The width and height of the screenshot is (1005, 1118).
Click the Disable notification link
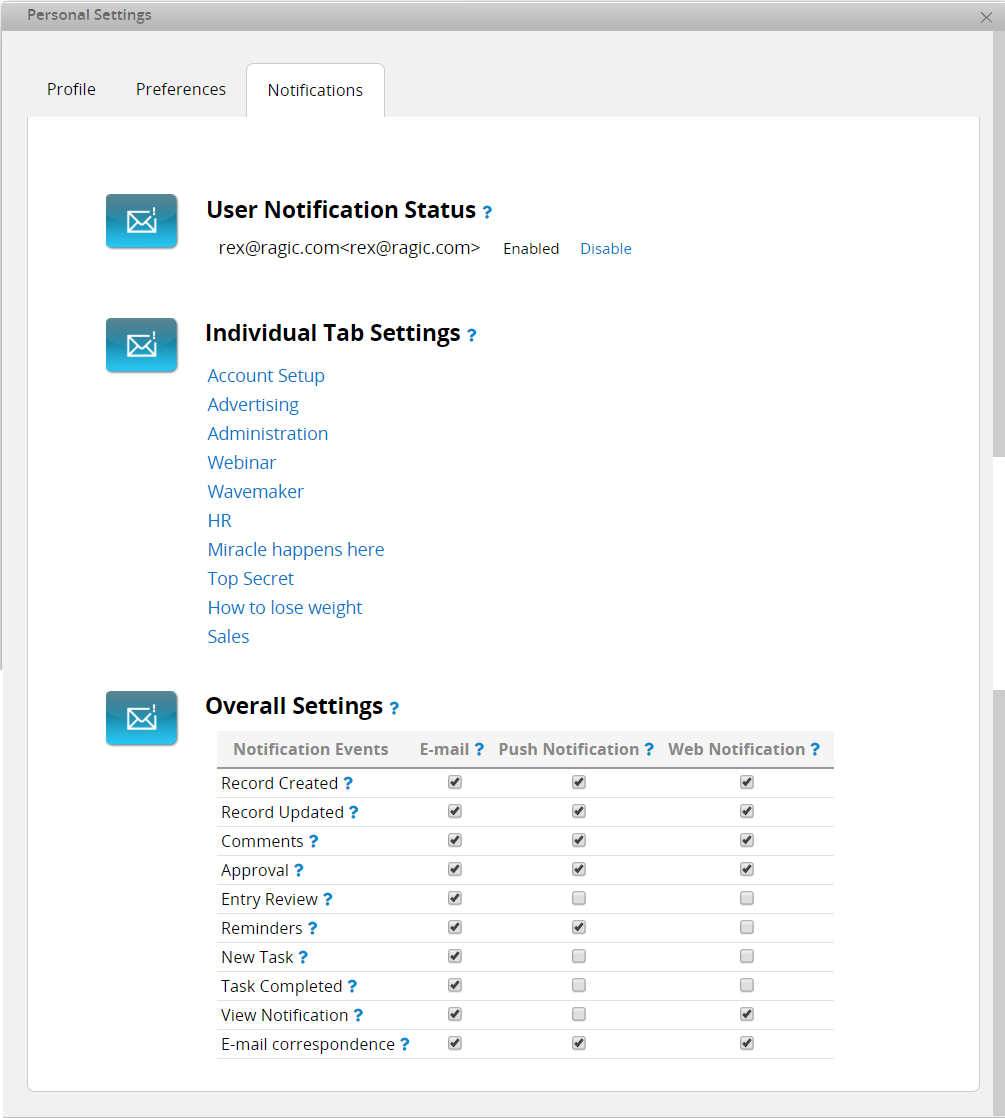tap(606, 249)
